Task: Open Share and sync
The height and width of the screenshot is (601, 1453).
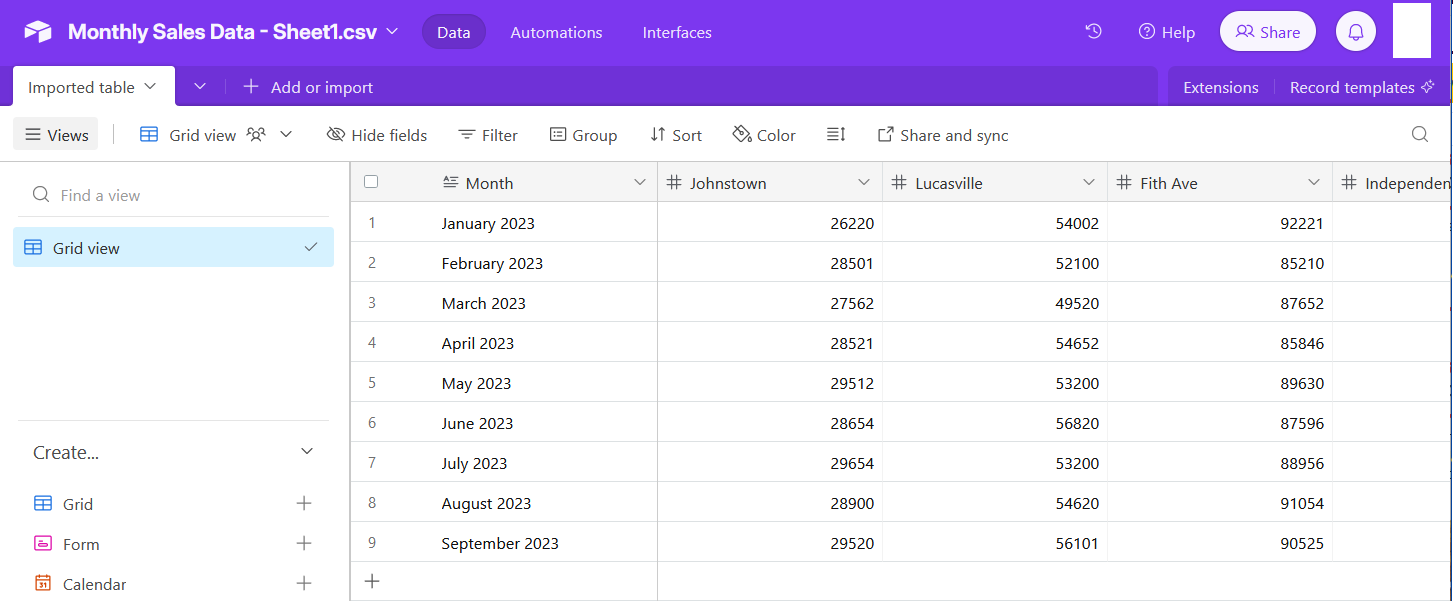Action: click(x=942, y=134)
